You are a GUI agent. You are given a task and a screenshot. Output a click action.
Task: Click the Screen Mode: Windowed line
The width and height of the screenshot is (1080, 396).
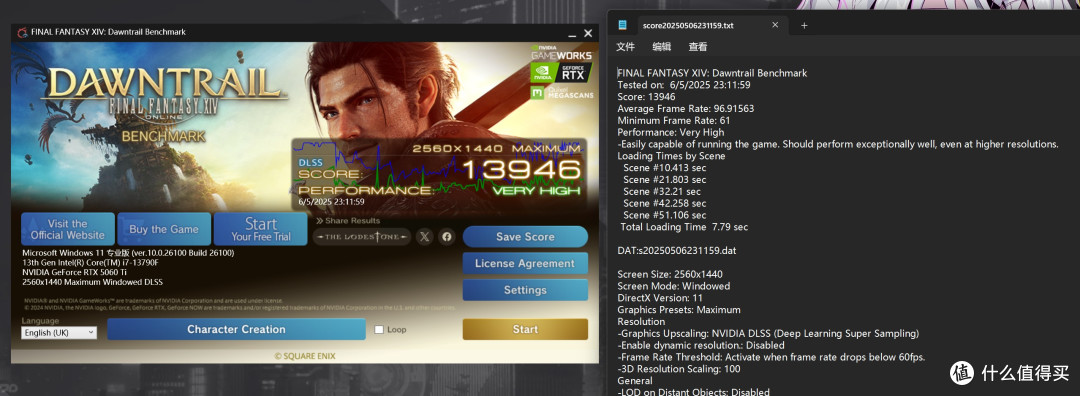click(674, 286)
